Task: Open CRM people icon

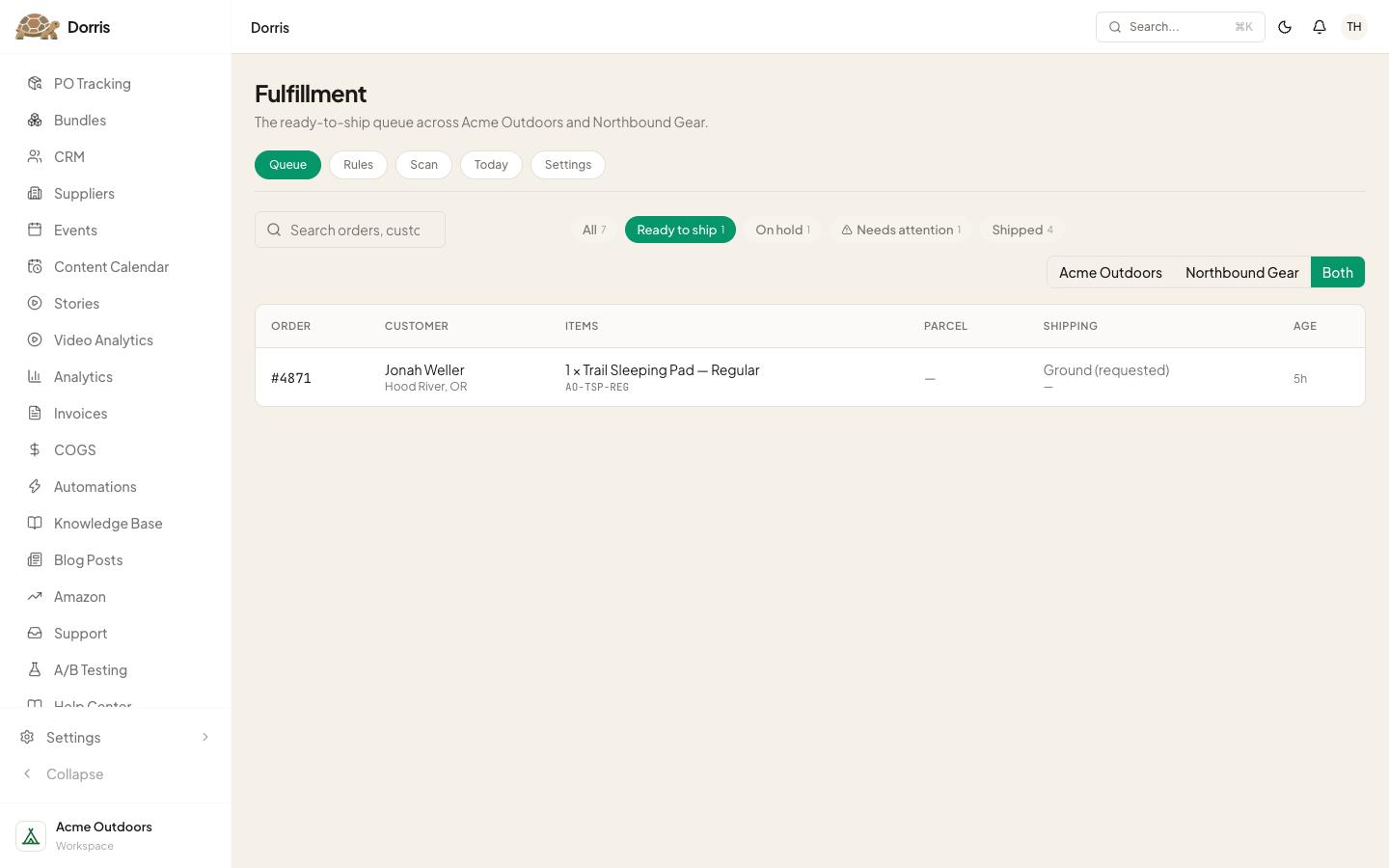Action: [35, 157]
